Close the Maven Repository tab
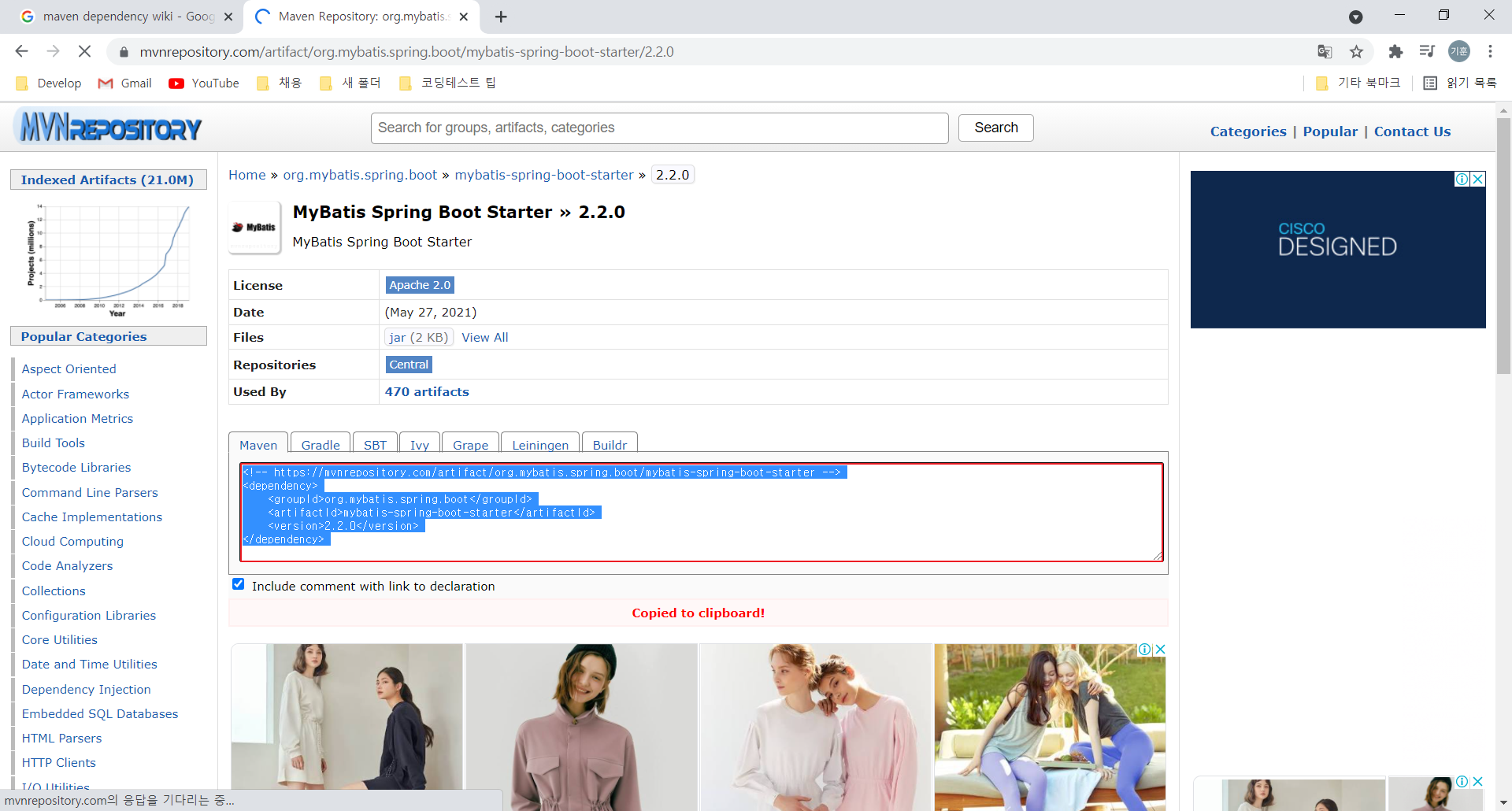 pyautogui.click(x=464, y=17)
